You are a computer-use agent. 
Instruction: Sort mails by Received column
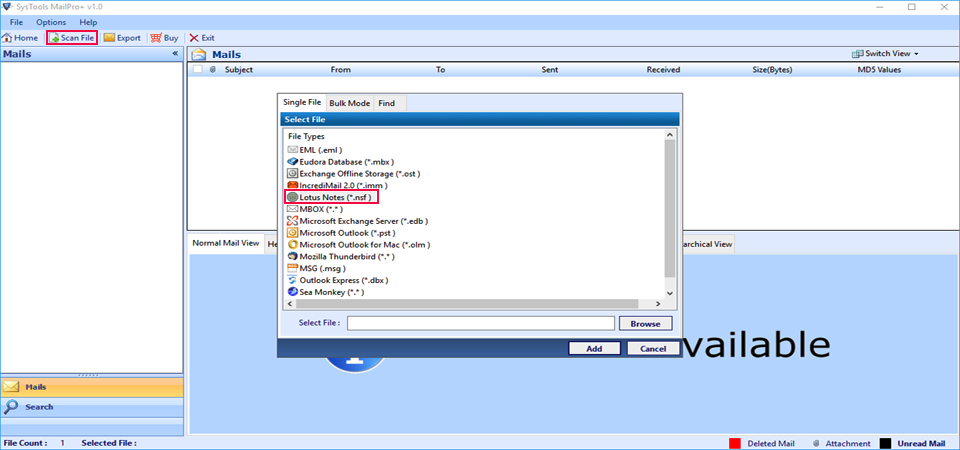pyautogui.click(x=663, y=70)
